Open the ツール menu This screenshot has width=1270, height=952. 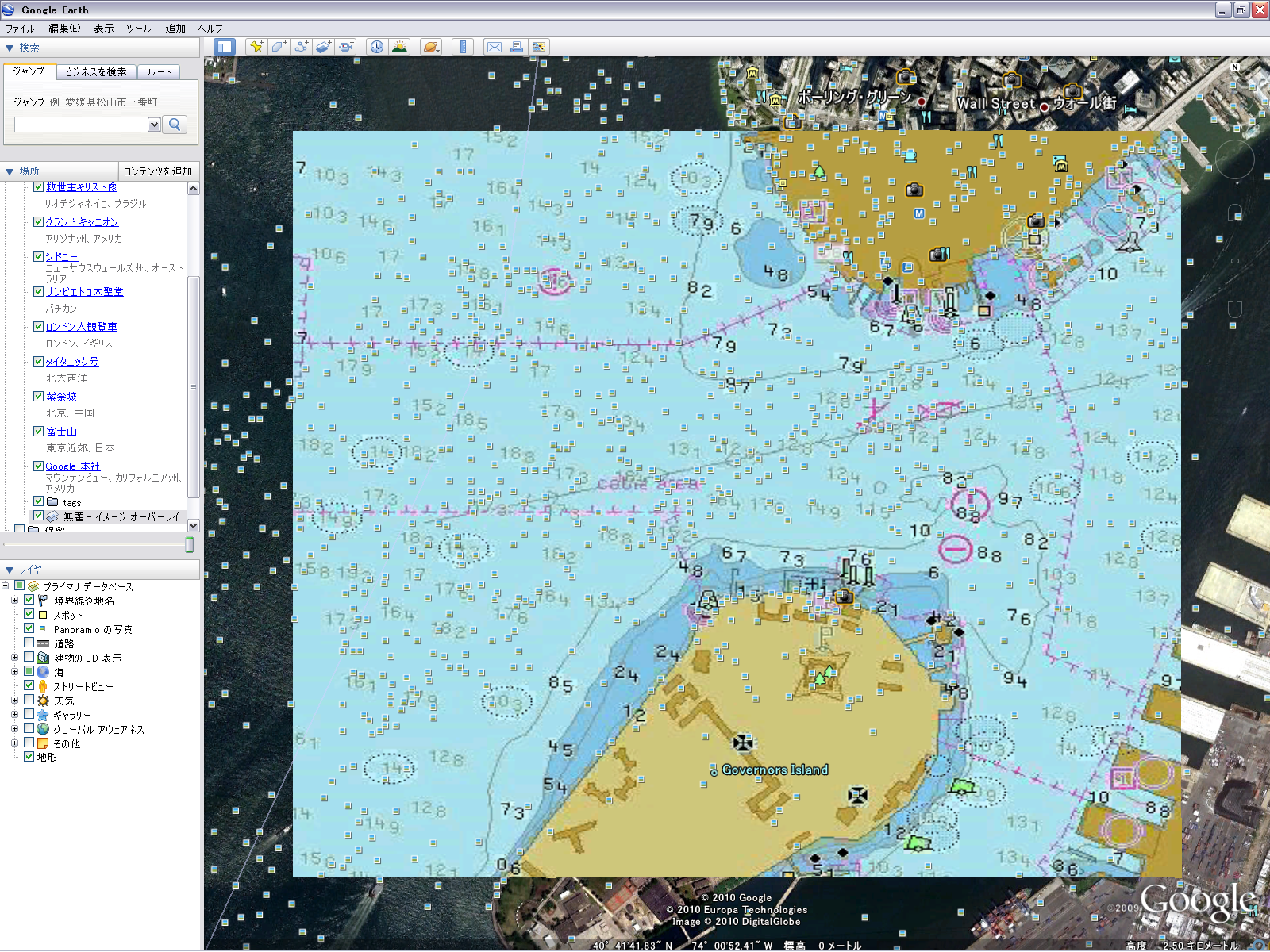[138, 28]
